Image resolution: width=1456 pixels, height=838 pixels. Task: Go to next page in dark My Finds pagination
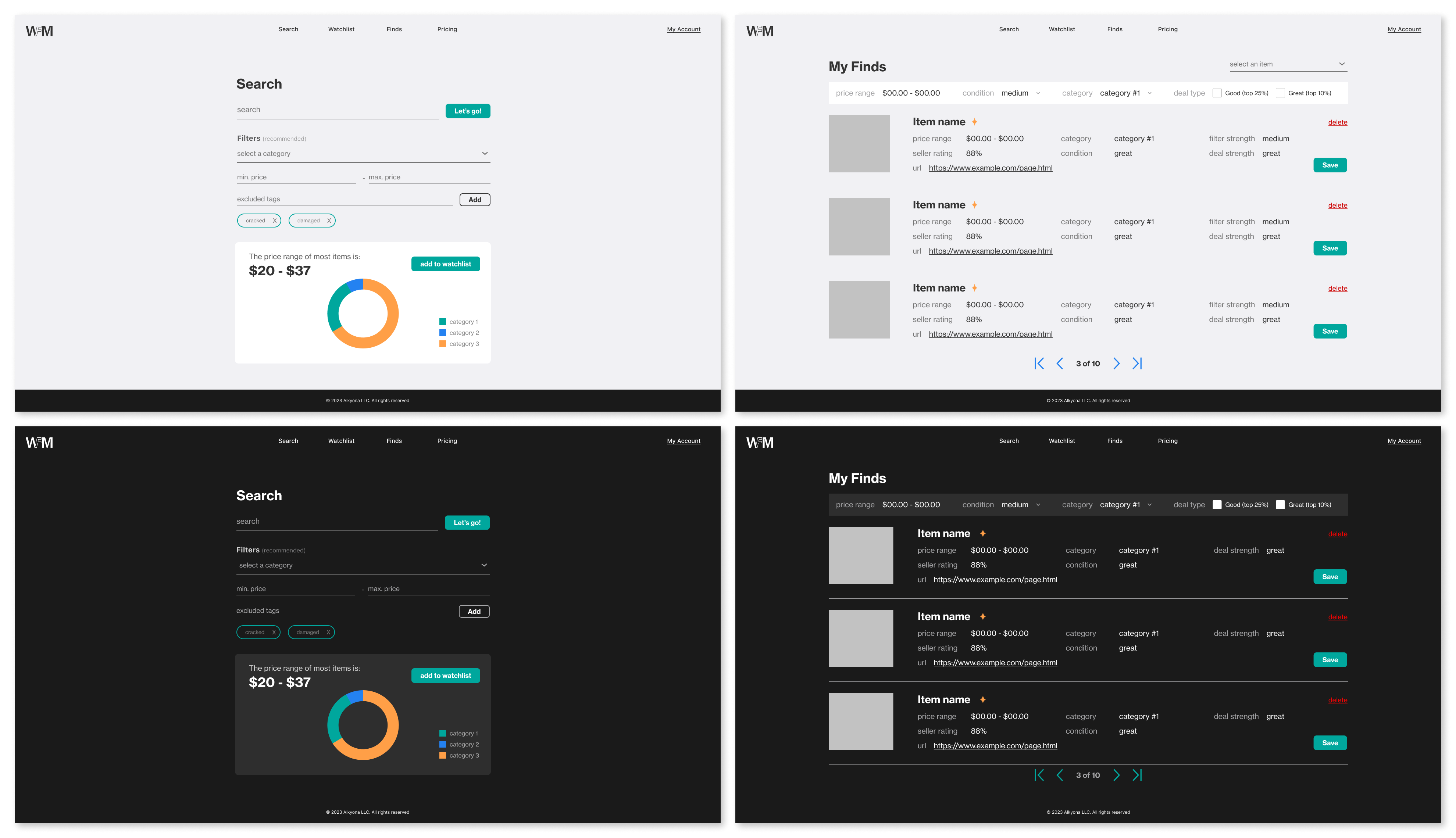coord(1116,775)
